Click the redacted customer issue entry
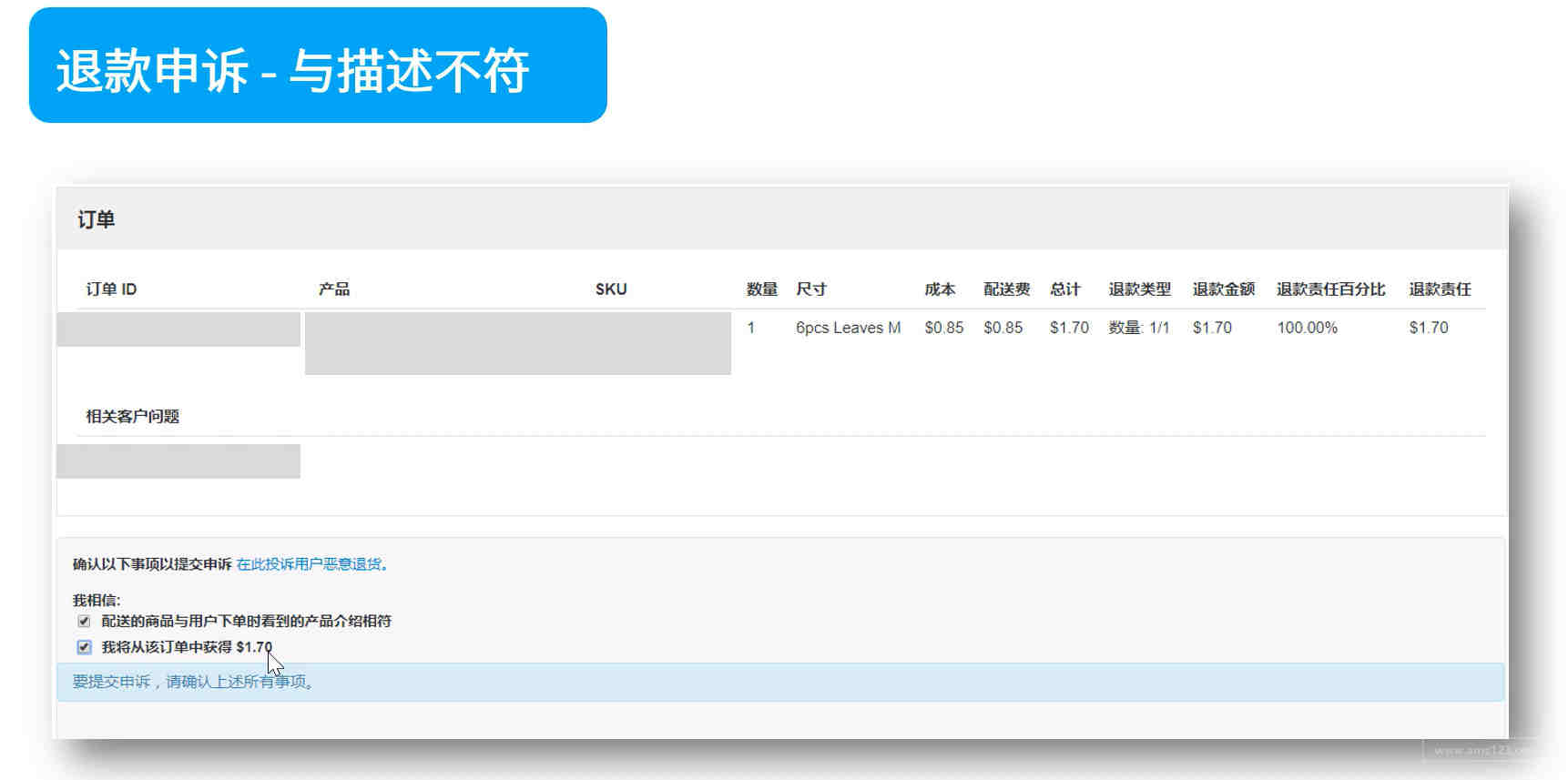This screenshot has width=1568, height=780. tap(178, 461)
